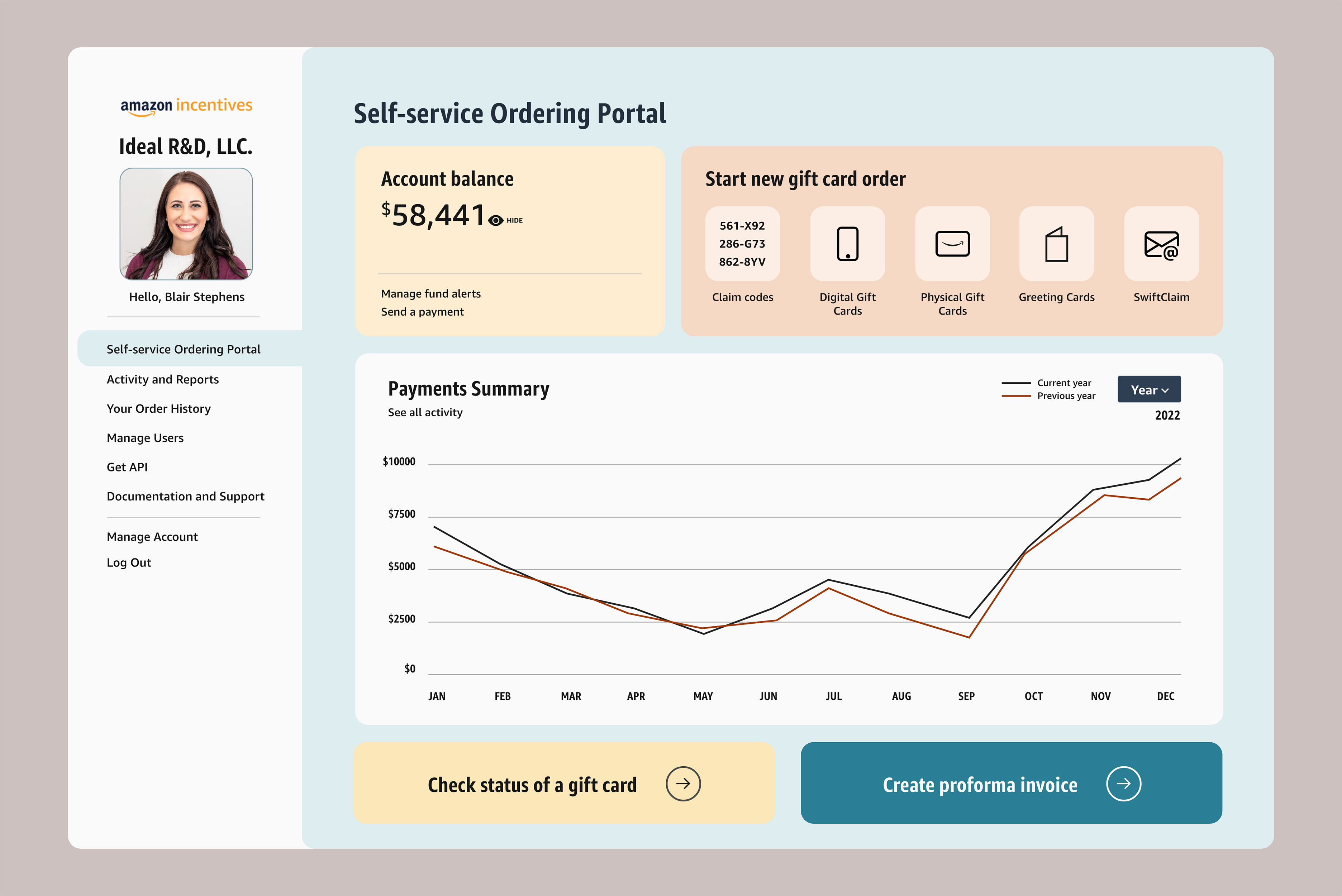Open the arrow icon on Check status card
Viewport: 1342px width, 896px height.
pyautogui.click(x=684, y=784)
